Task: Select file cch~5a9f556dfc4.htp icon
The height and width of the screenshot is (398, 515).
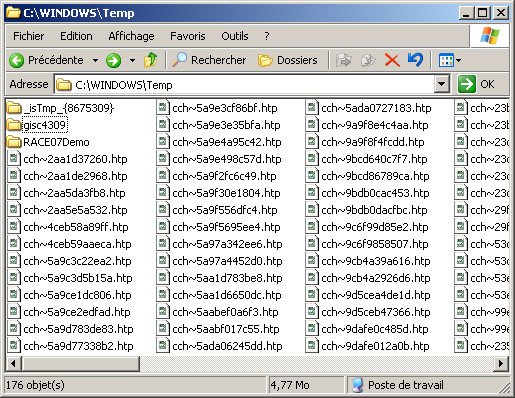Action: (x=163, y=210)
